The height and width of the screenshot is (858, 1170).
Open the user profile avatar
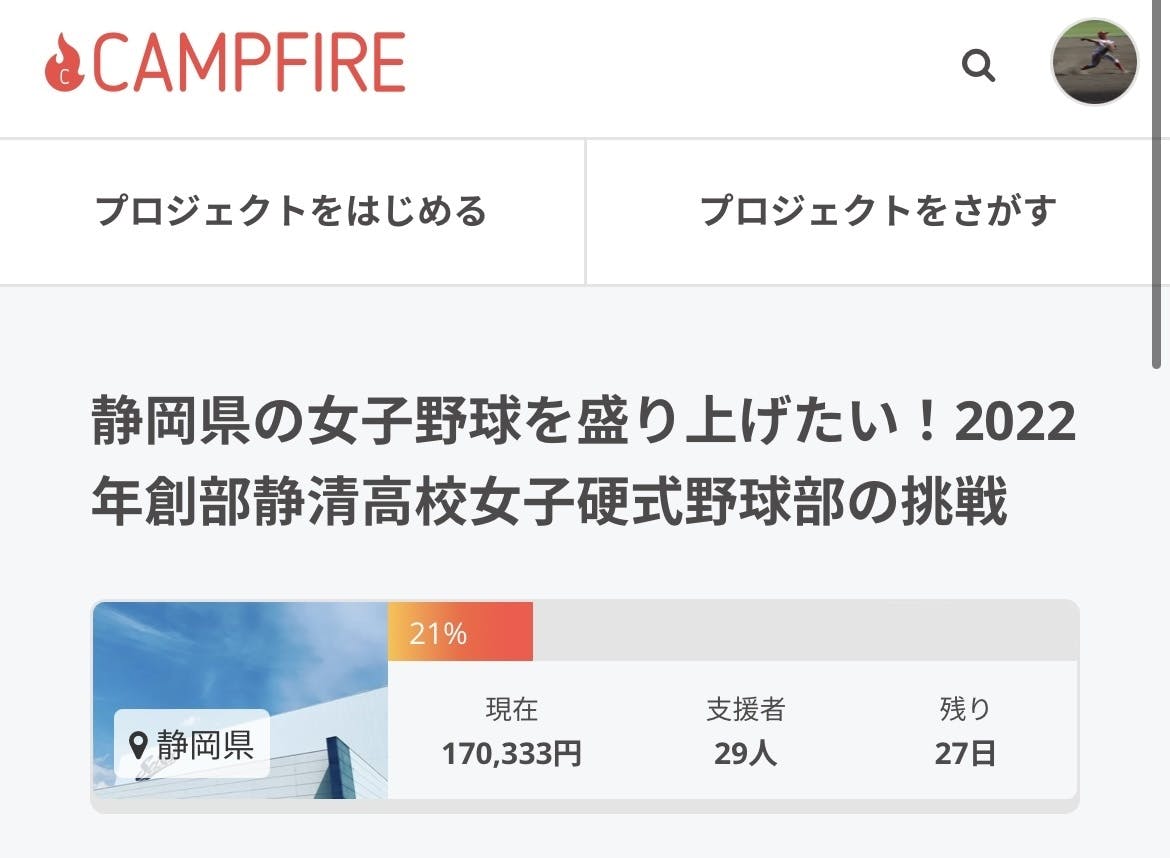click(x=1094, y=62)
